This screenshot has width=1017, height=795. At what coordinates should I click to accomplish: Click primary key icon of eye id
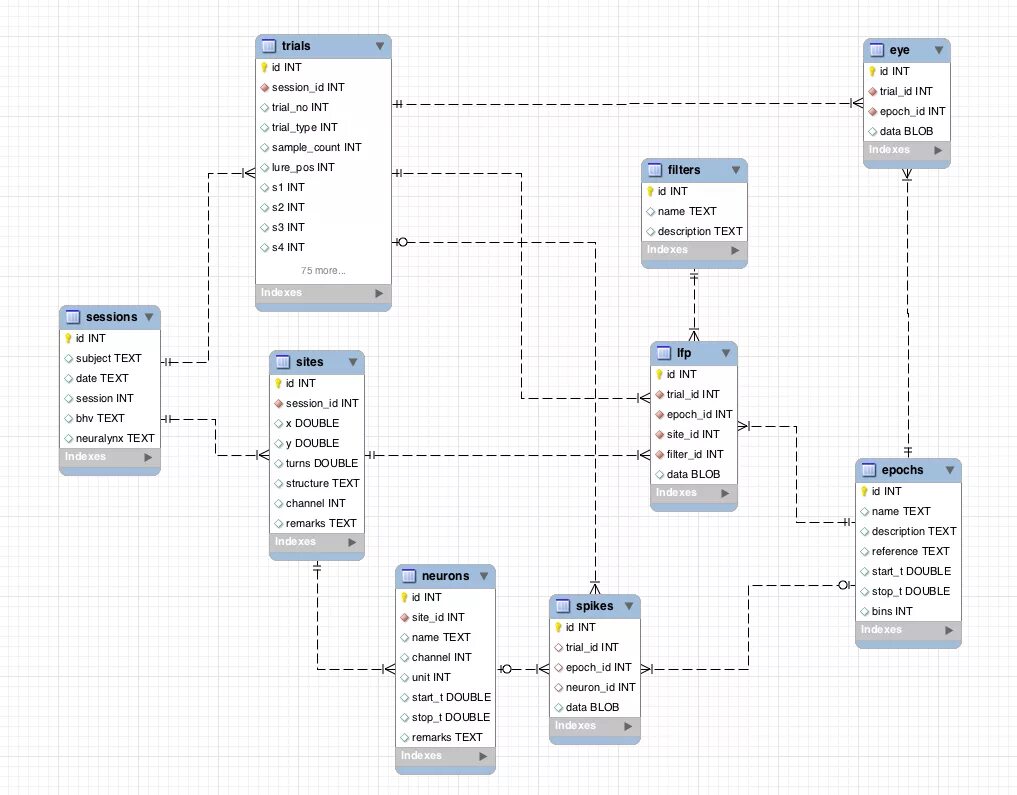pos(872,71)
